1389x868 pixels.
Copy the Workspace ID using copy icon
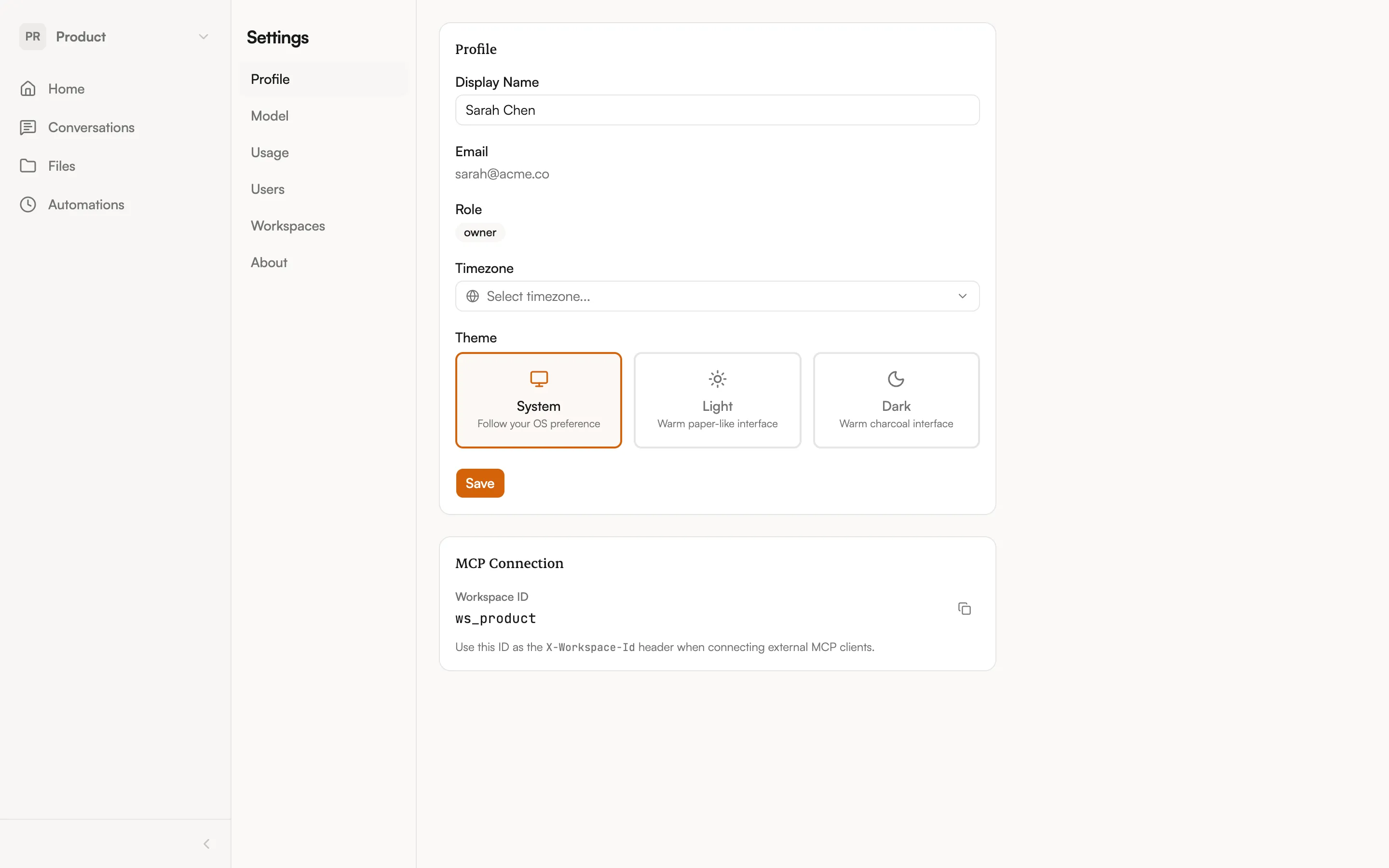click(964, 608)
